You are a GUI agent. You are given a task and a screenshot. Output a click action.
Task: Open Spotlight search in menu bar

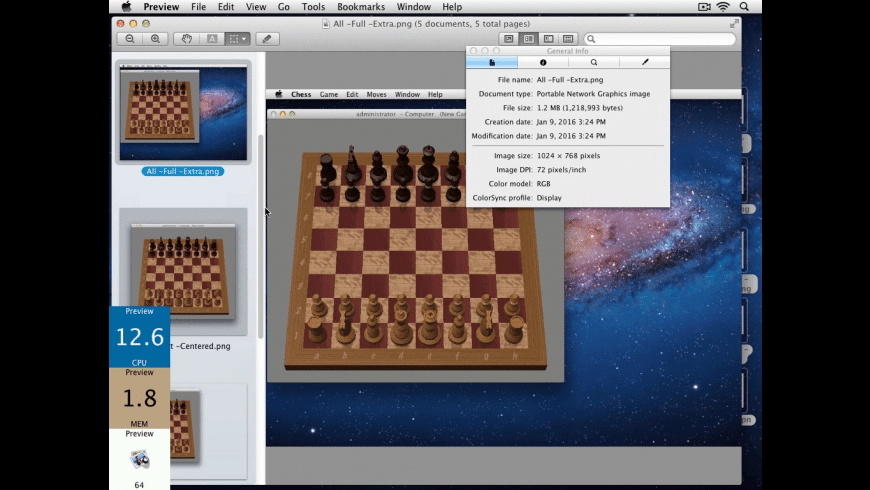coord(744,7)
